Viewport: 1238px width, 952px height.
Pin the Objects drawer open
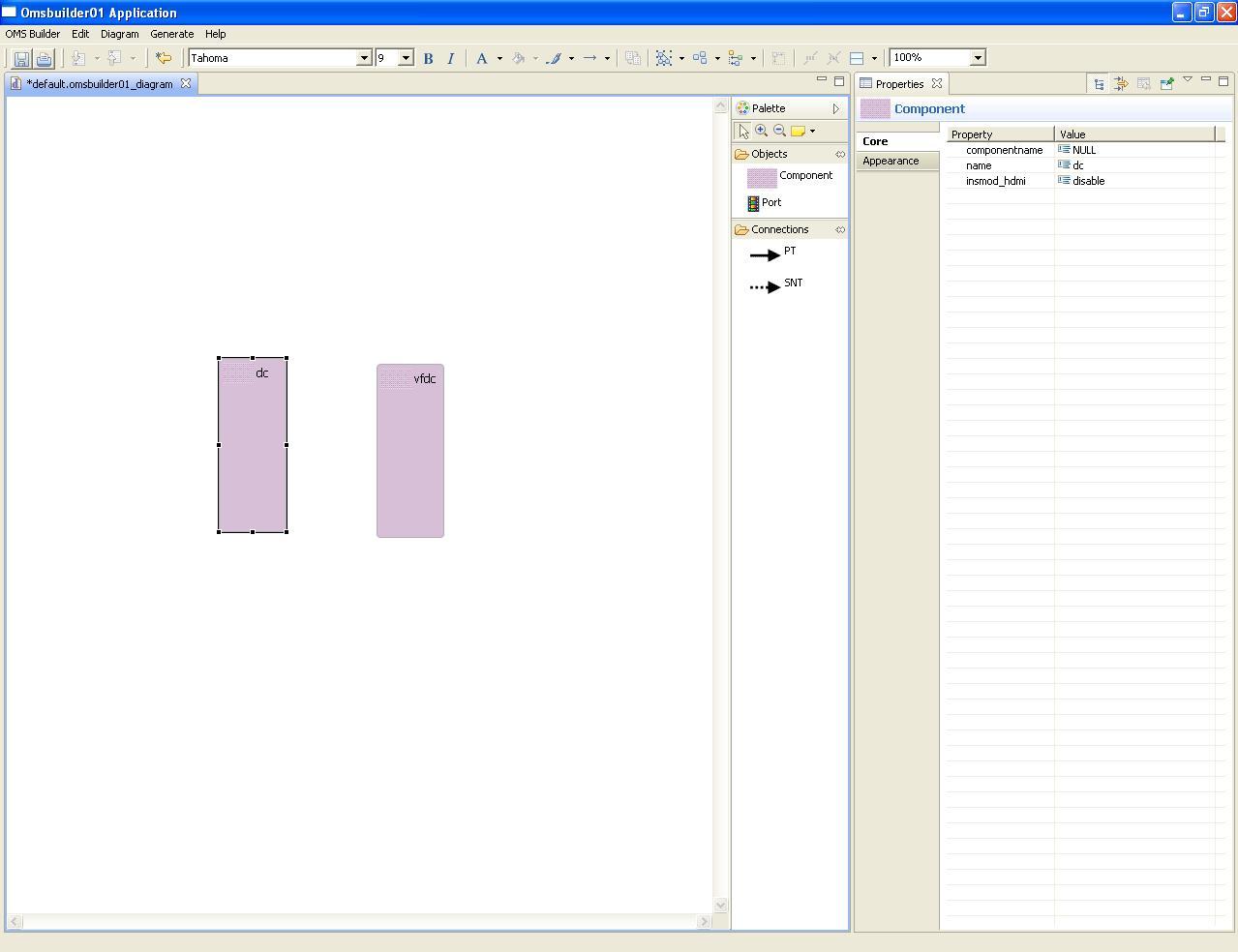(x=840, y=154)
